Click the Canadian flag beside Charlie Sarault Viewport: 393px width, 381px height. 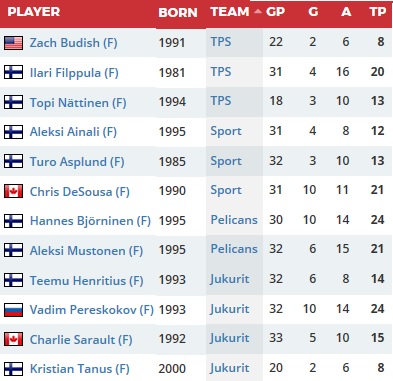pos(13,339)
